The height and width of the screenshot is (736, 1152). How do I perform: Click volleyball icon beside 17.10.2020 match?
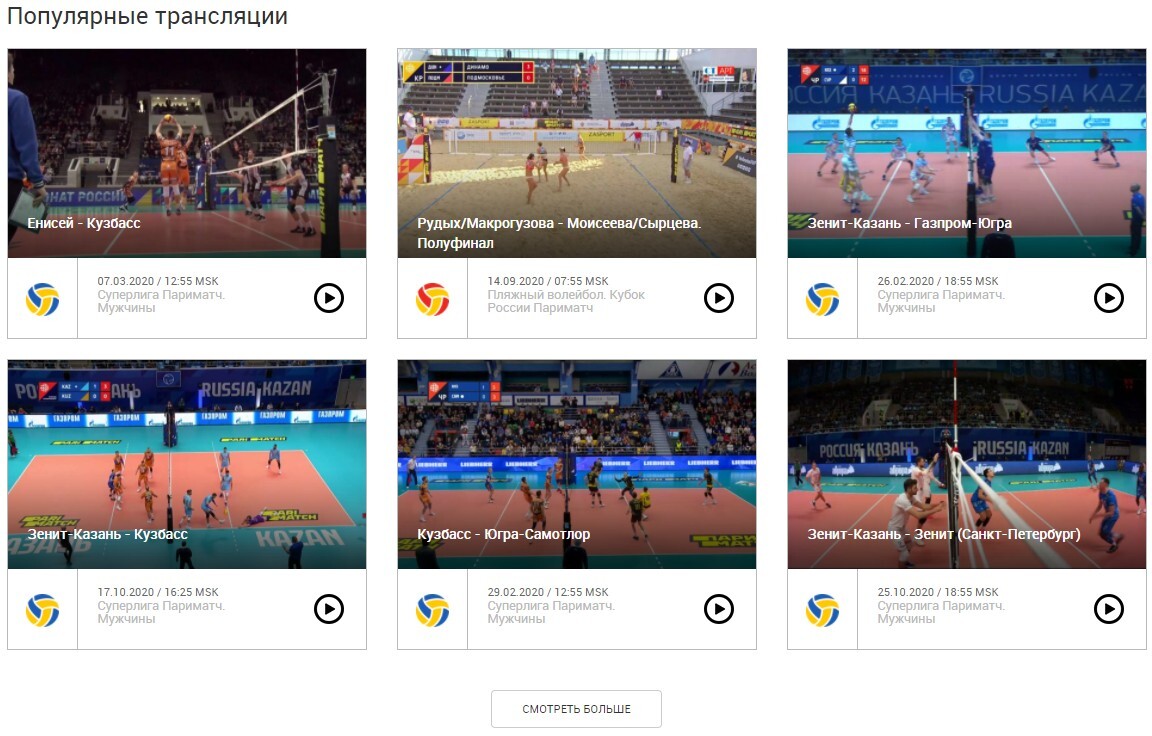(43, 610)
